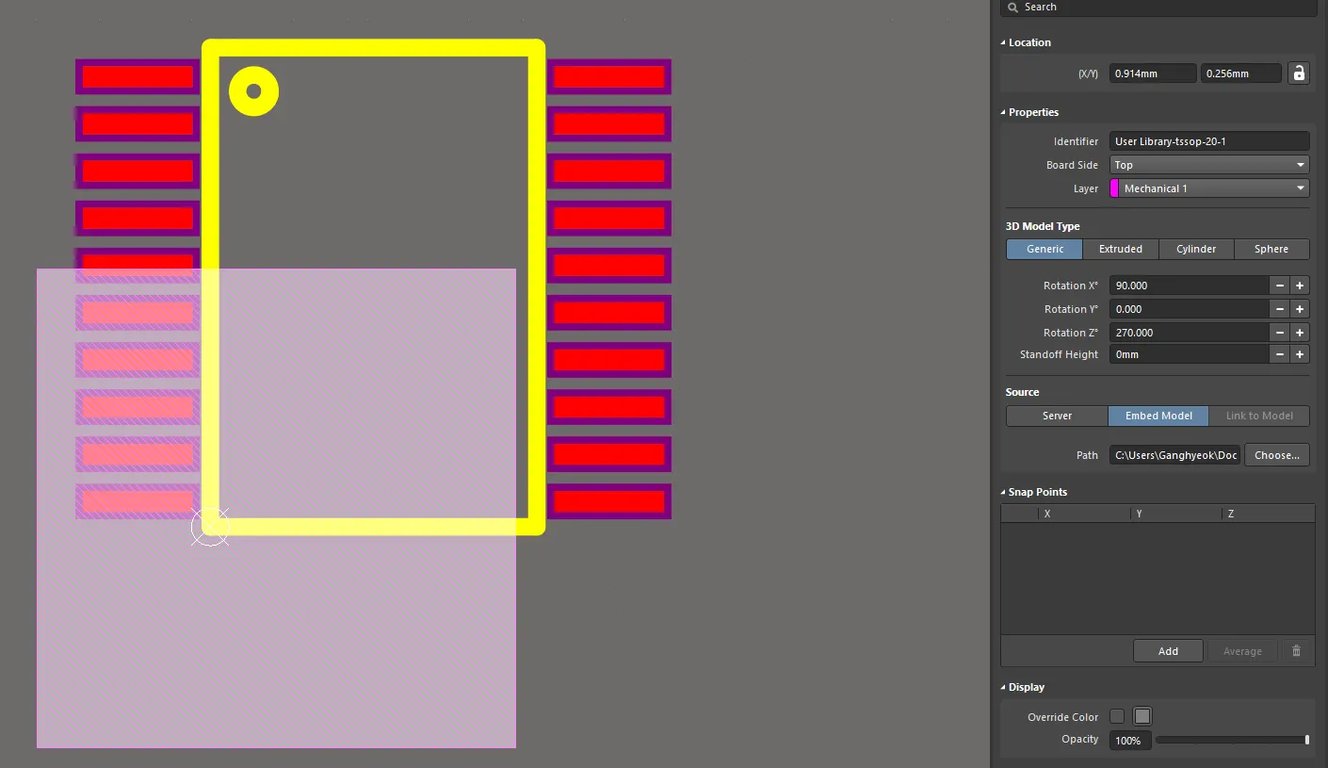Delete snap point with the trash icon
Viewport: 1328px width, 768px height.
click(x=1296, y=651)
